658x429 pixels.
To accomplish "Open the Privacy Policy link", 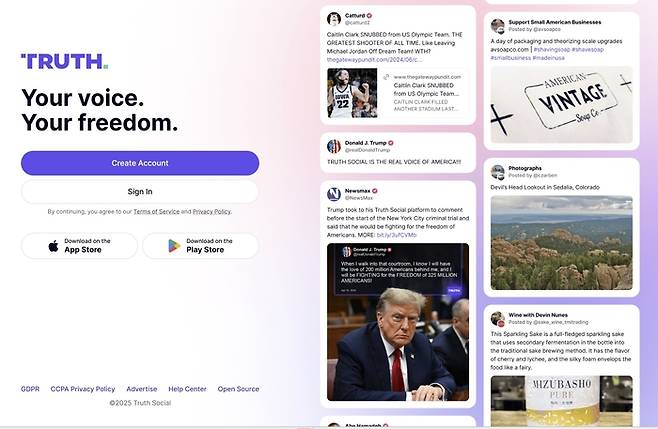I will [x=212, y=212].
